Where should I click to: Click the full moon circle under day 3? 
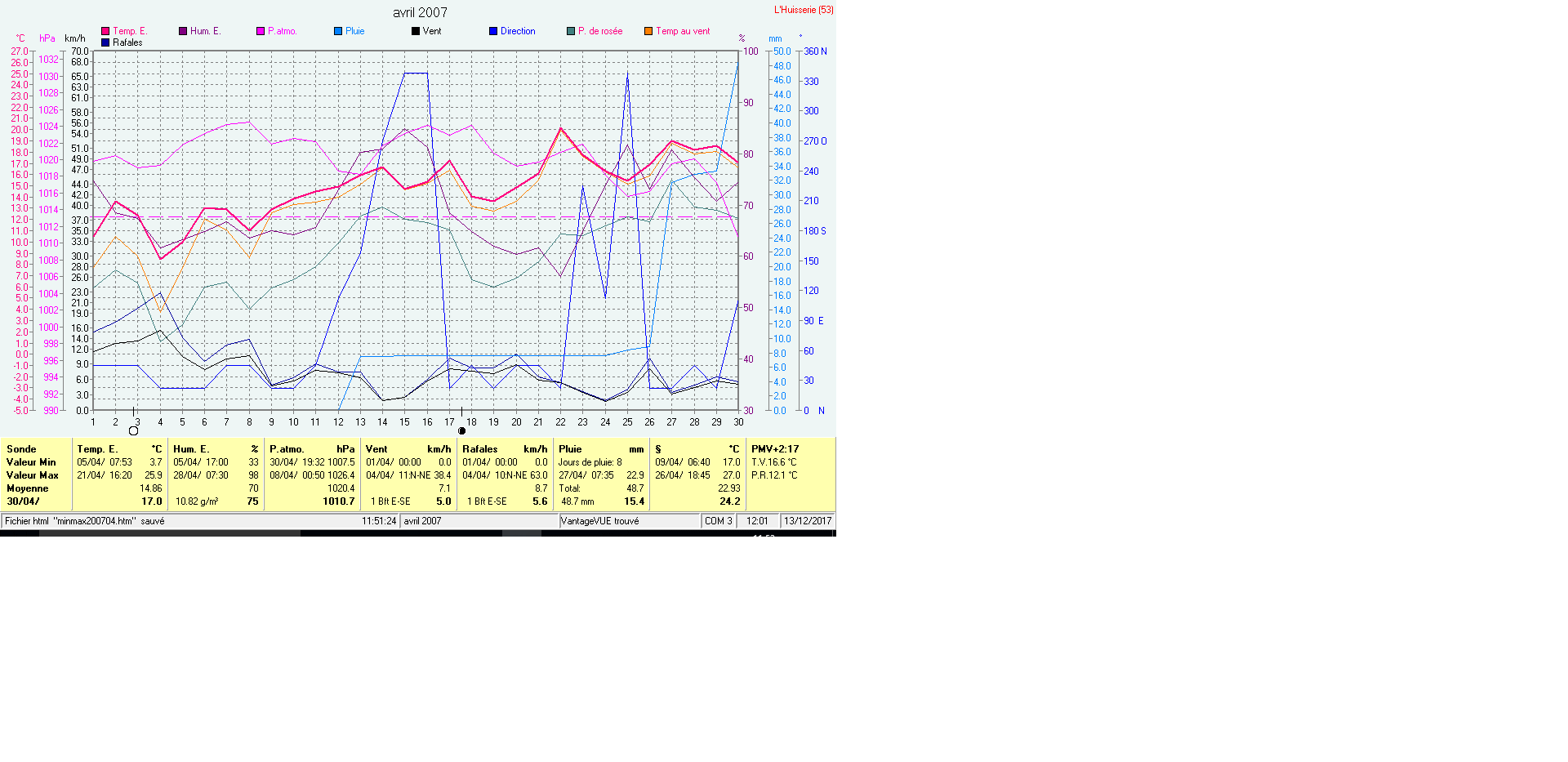click(x=134, y=431)
